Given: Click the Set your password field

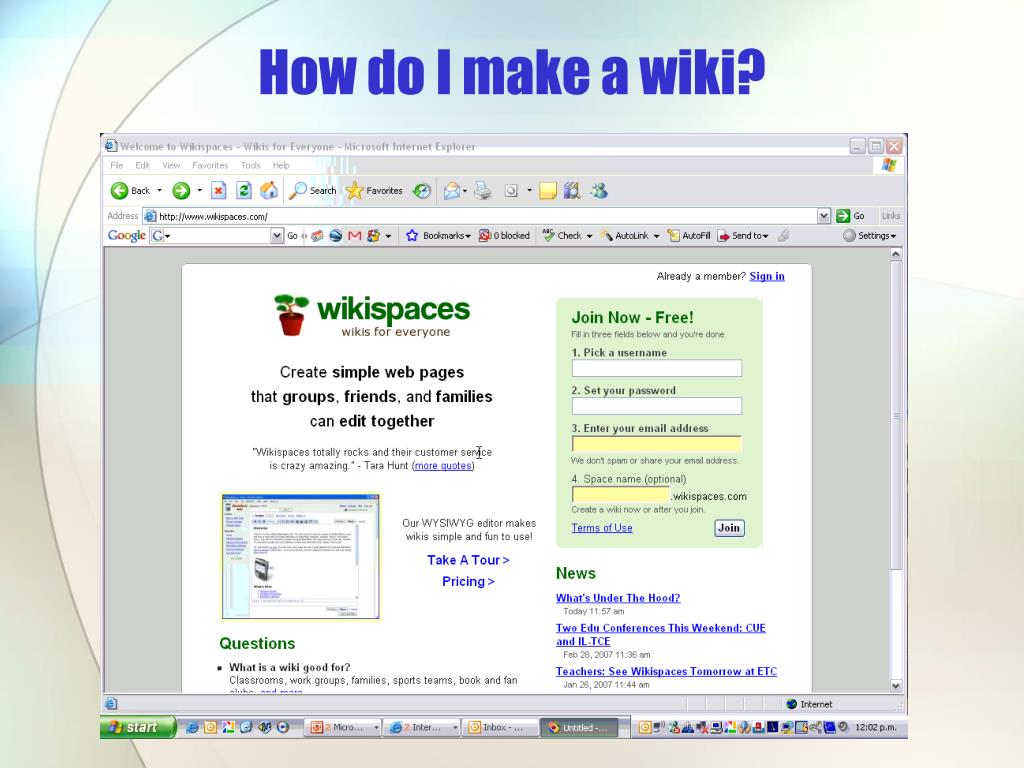Looking at the screenshot, I should click(656, 406).
